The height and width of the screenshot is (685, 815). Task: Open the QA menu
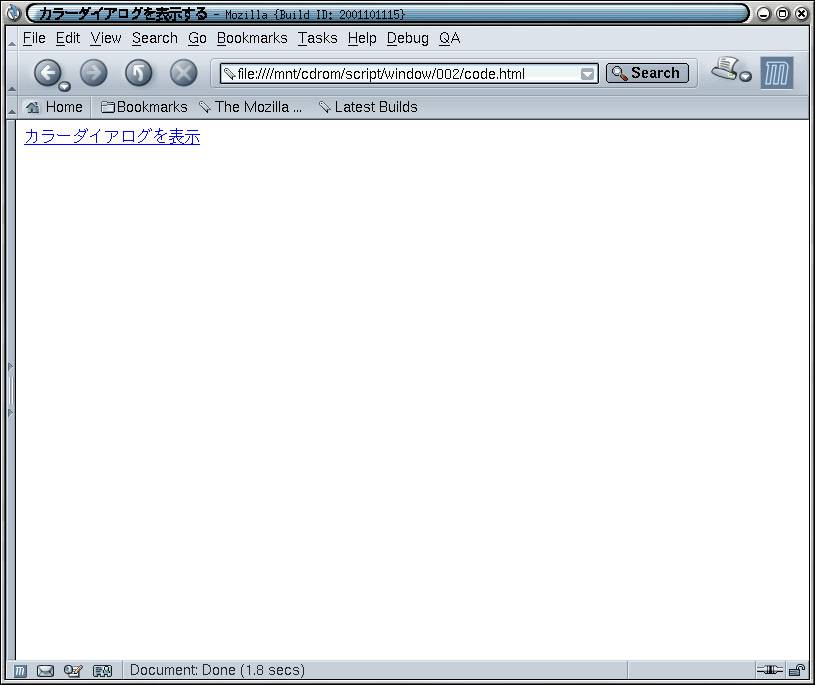pos(449,38)
